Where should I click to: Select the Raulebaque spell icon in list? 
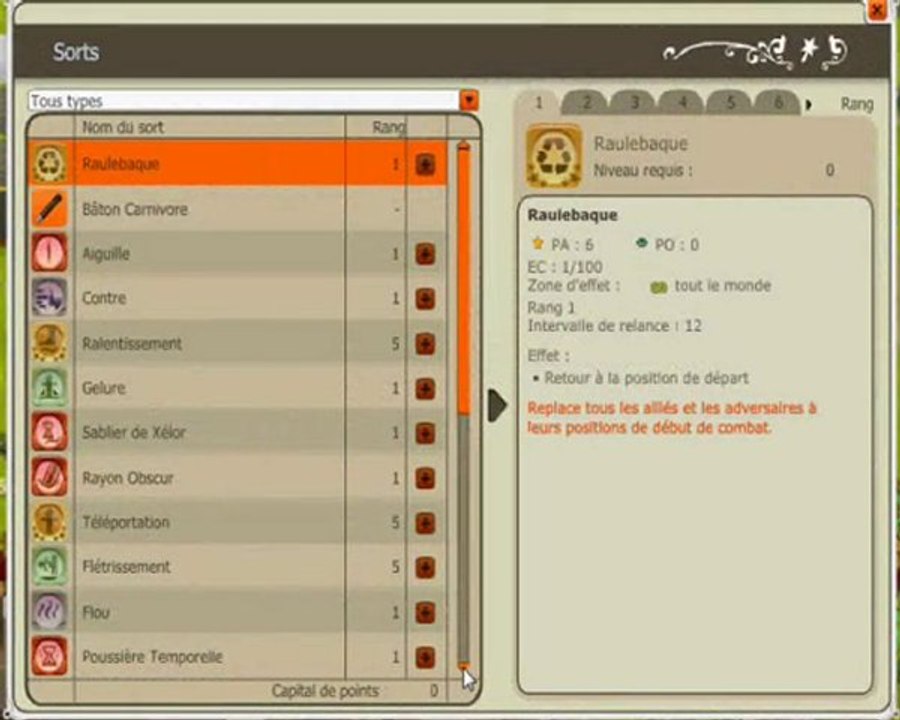[x=49, y=164]
